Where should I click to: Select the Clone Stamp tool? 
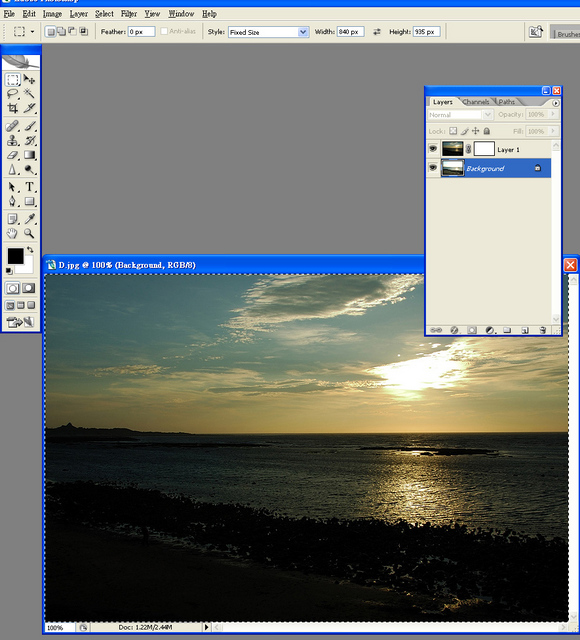[x=13, y=141]
